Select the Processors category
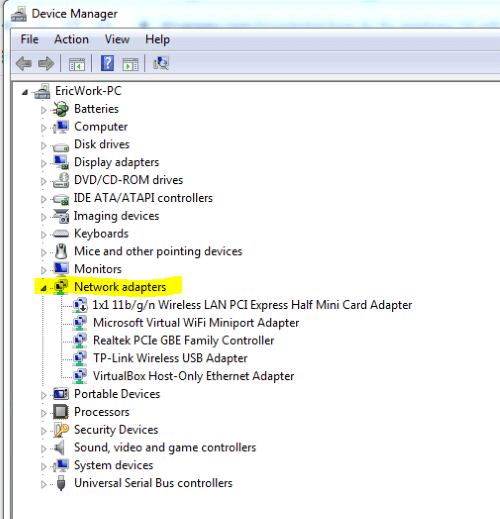This screenshot has width=500, height=519. 102,412
